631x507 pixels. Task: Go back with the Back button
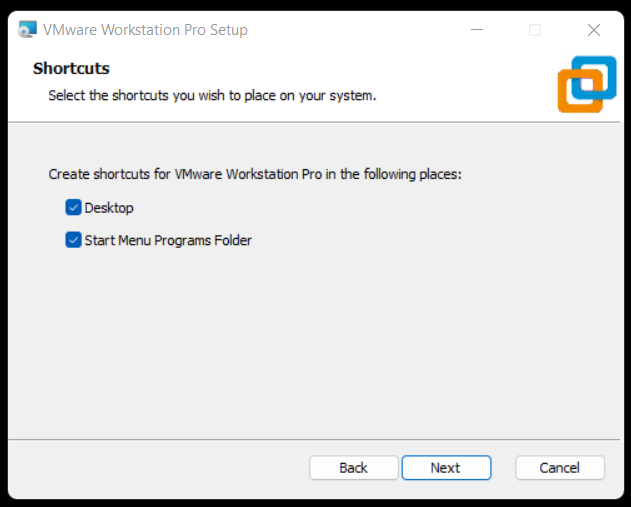(x=353, y=468)
